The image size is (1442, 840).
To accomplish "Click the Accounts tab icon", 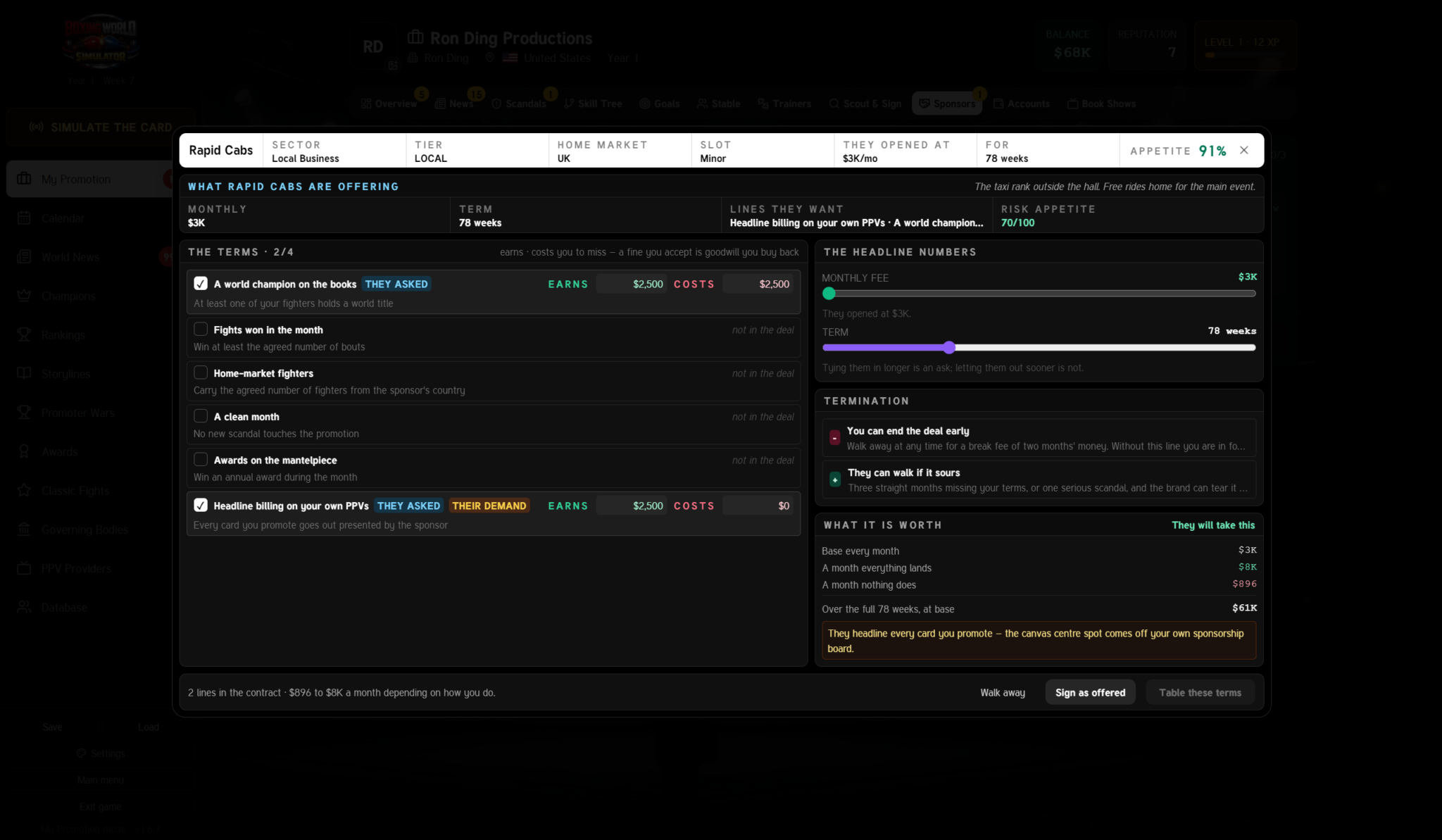I will (998, 104).
